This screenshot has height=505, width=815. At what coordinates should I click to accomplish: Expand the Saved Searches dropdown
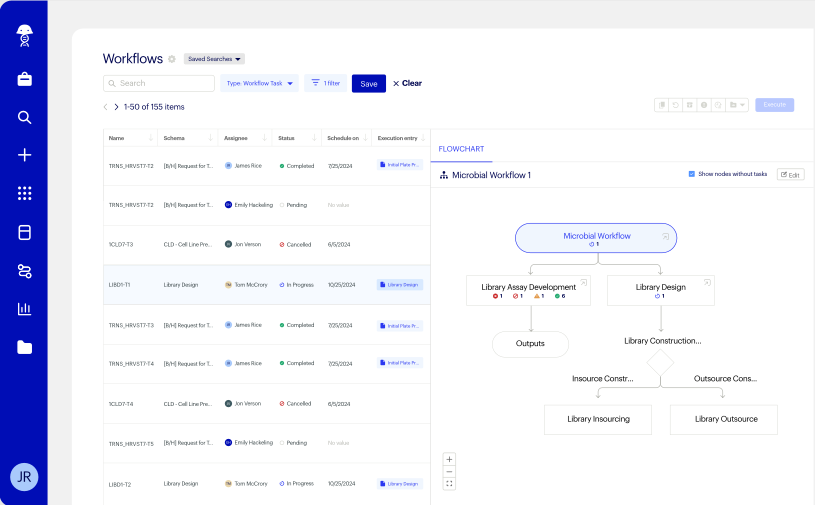coord(214,59)
